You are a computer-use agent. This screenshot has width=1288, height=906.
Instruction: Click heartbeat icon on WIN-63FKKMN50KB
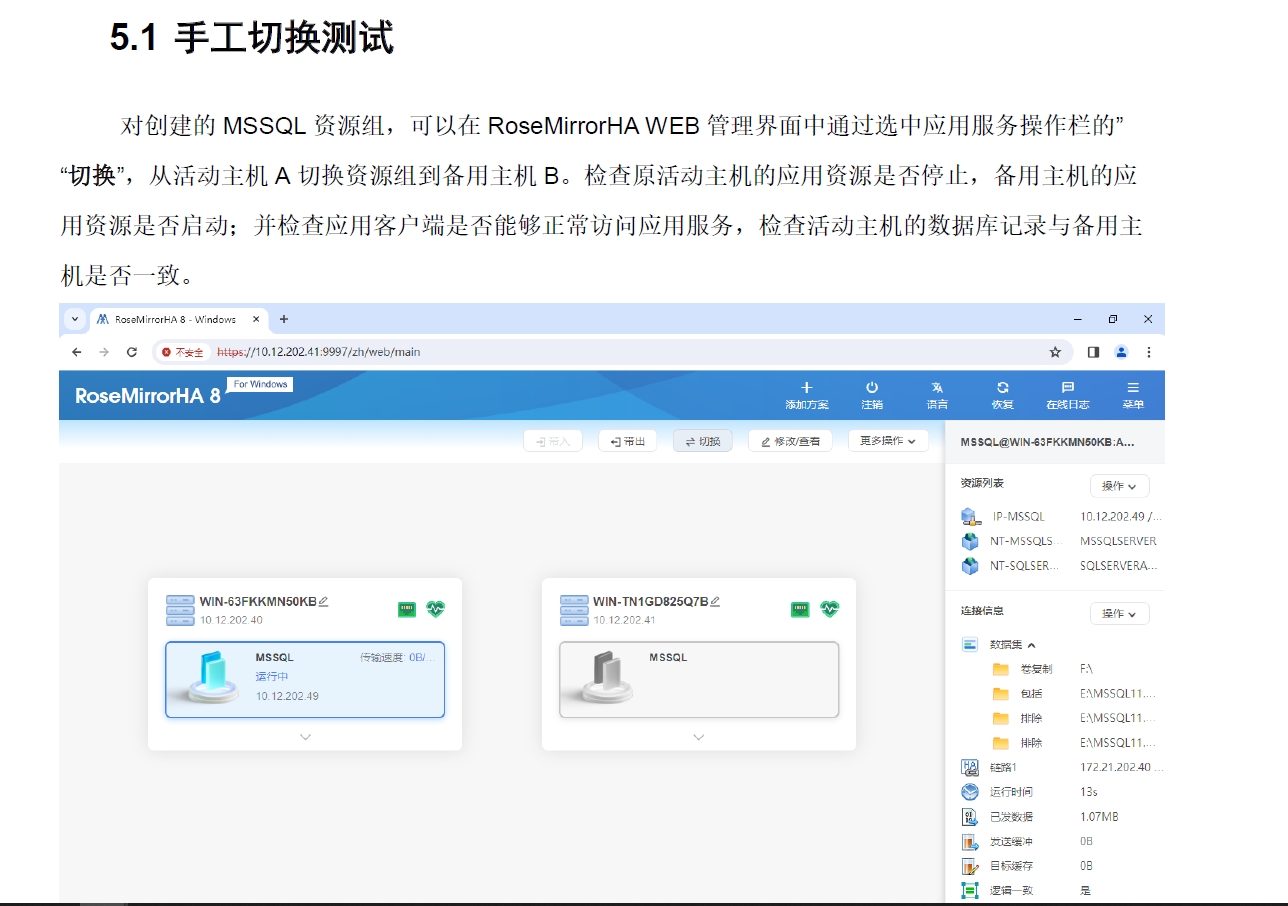click(x=436, y=608)
